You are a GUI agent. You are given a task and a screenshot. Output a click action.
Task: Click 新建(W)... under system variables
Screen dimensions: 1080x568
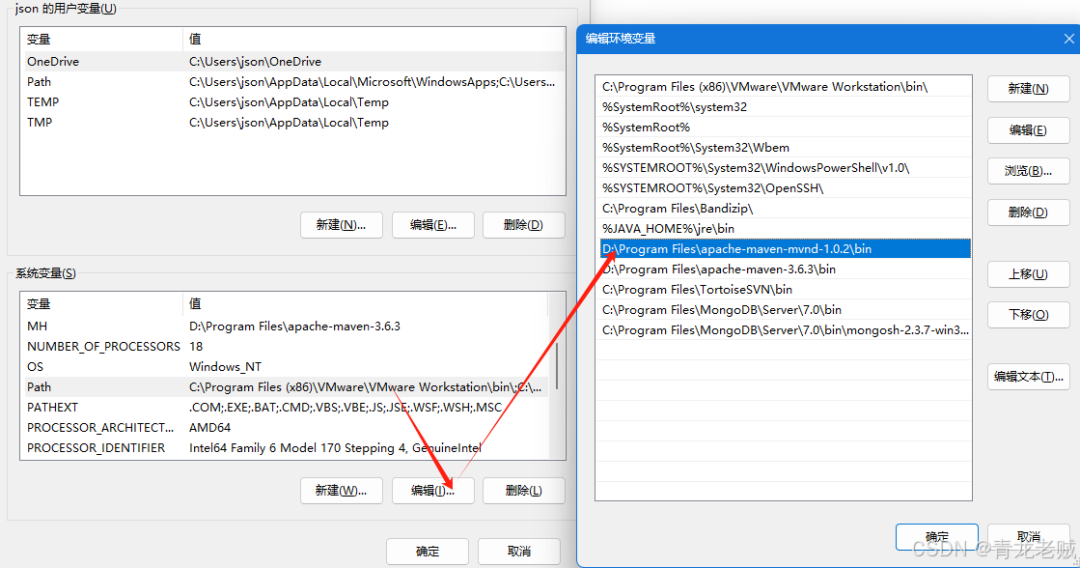click(x=341, y=491)
